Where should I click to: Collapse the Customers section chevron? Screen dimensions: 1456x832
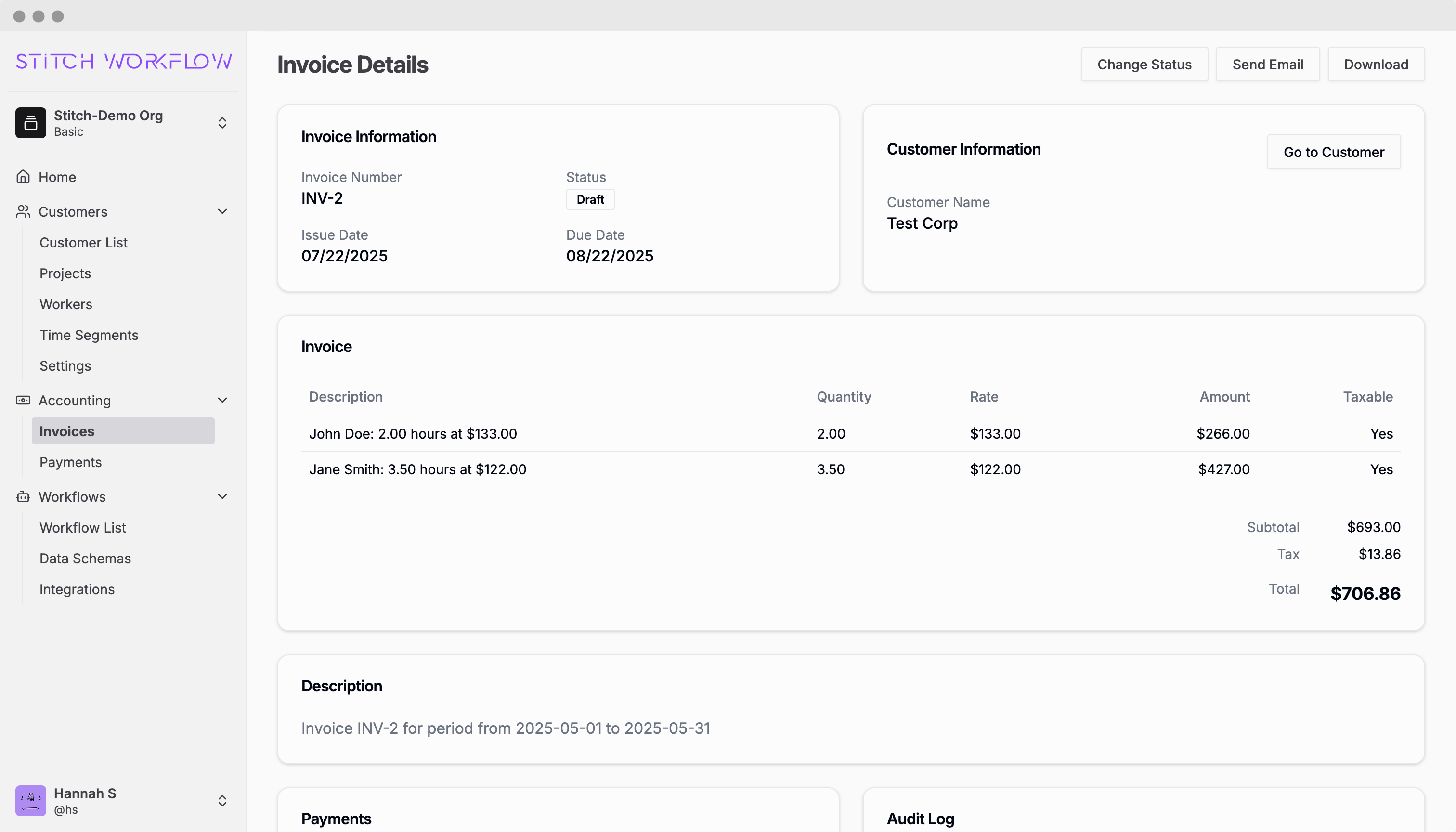[x=222, y=211]
